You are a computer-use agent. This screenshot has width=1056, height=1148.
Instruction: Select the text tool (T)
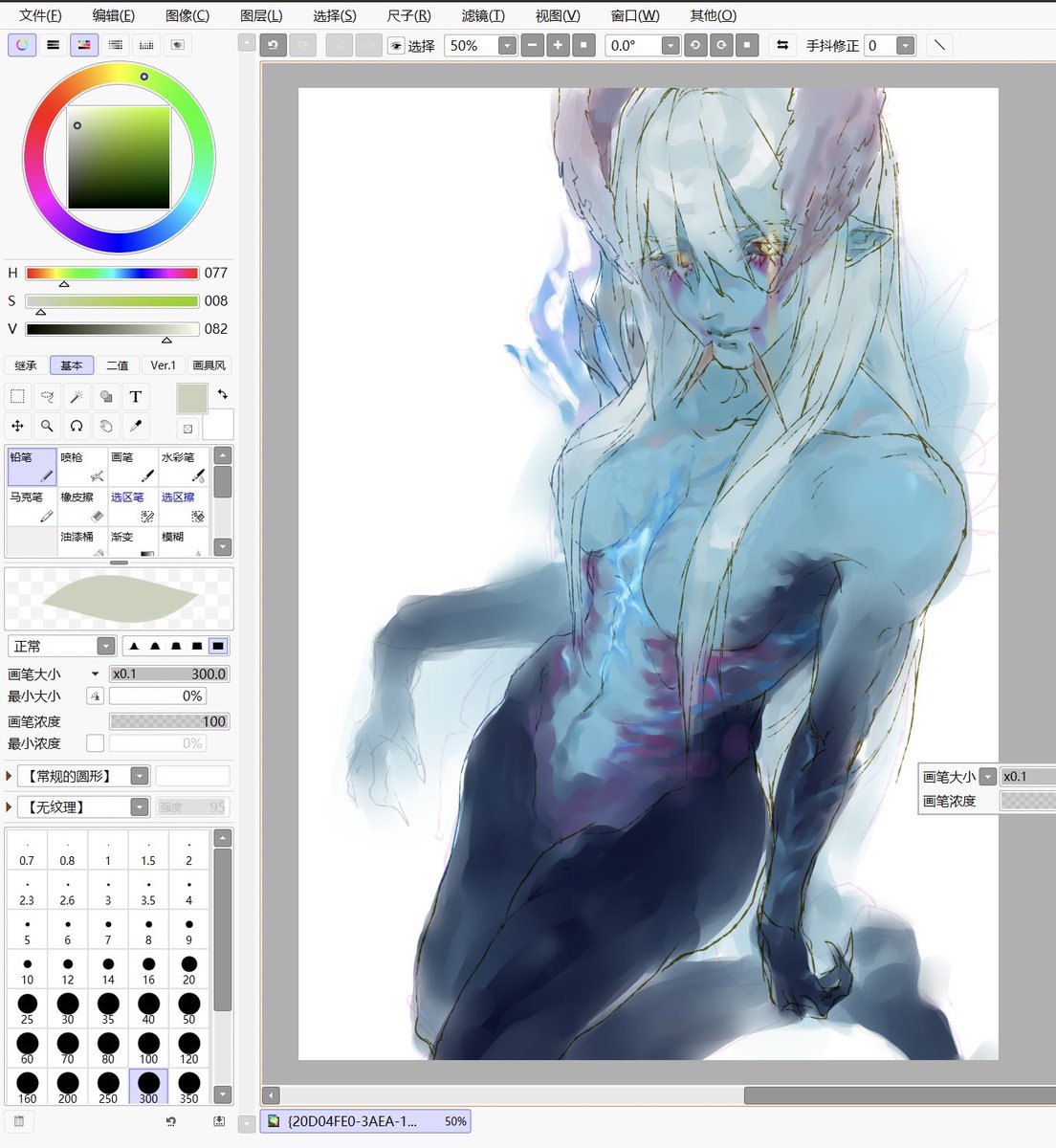136,396
